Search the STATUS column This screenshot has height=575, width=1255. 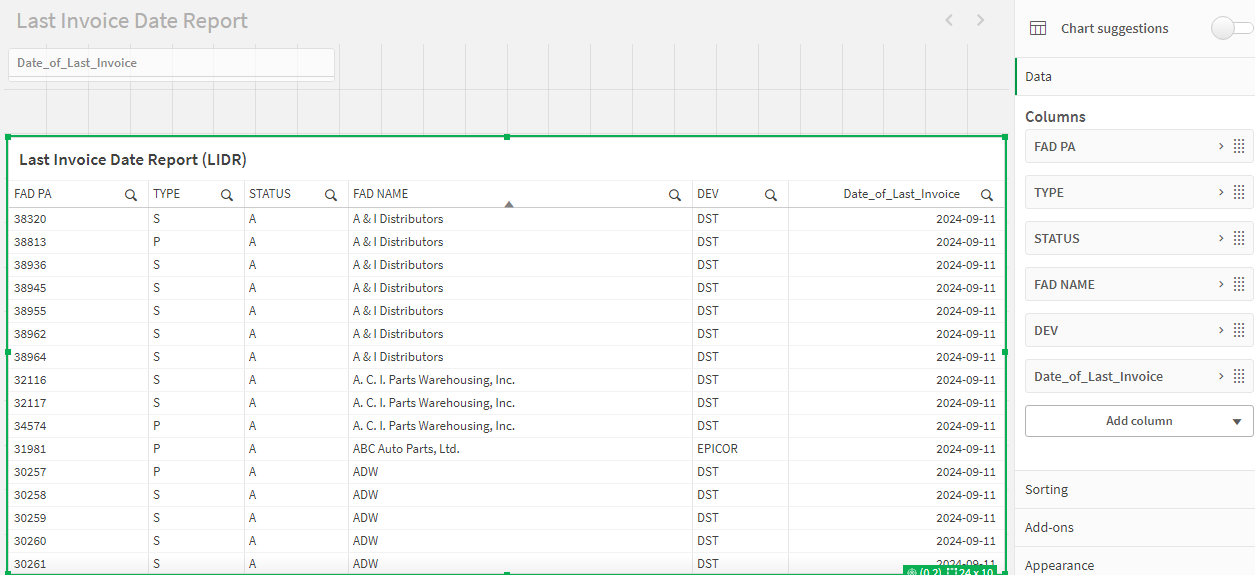331,195
